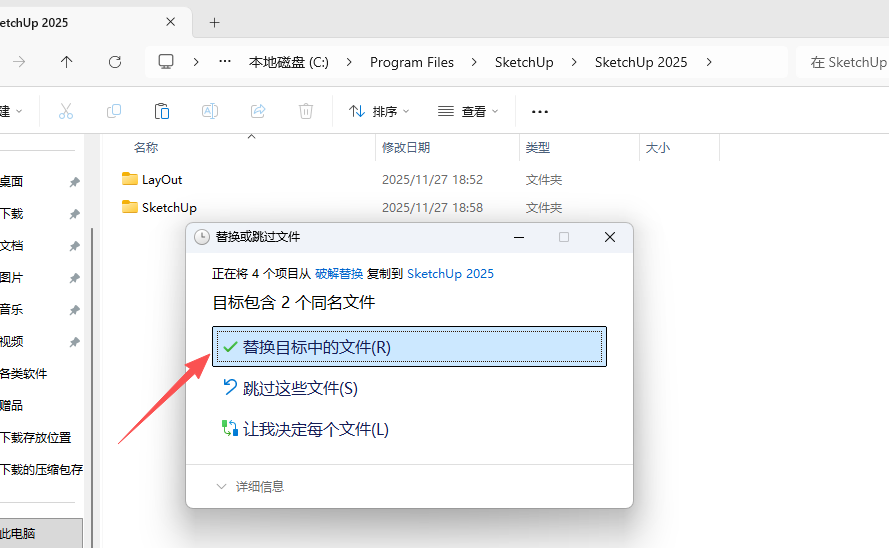Close the 替换或跳过文件 dialog
Viewport: 889px width, 548px height.
tap(610, 237)
